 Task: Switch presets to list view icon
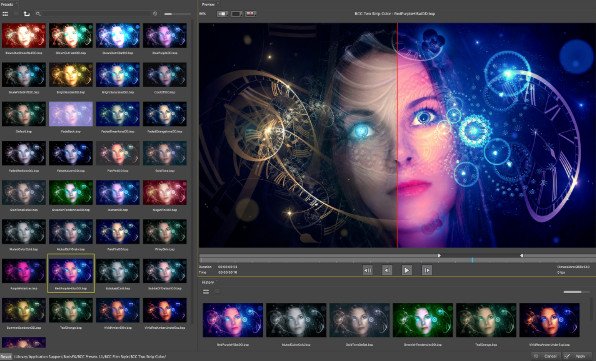(x=5, y=14)
